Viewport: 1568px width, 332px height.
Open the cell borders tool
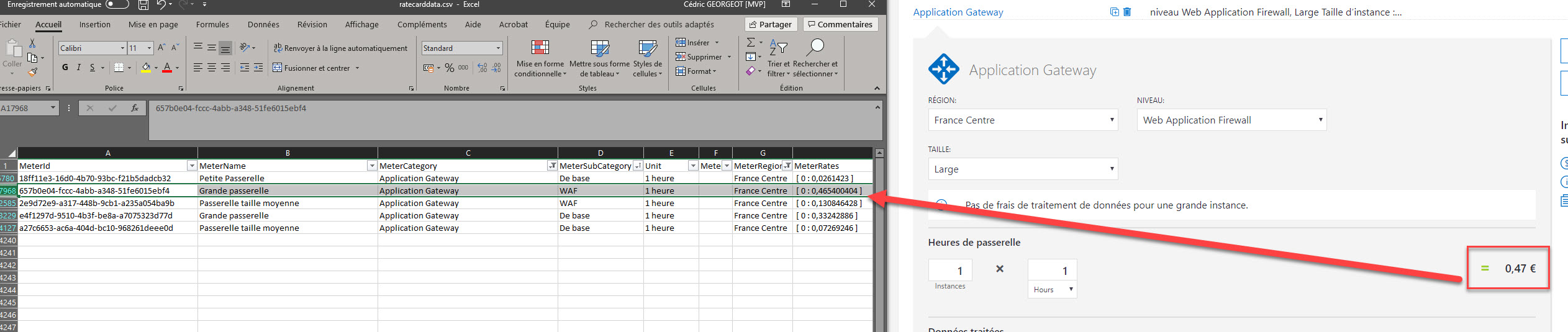pos(119,68)
